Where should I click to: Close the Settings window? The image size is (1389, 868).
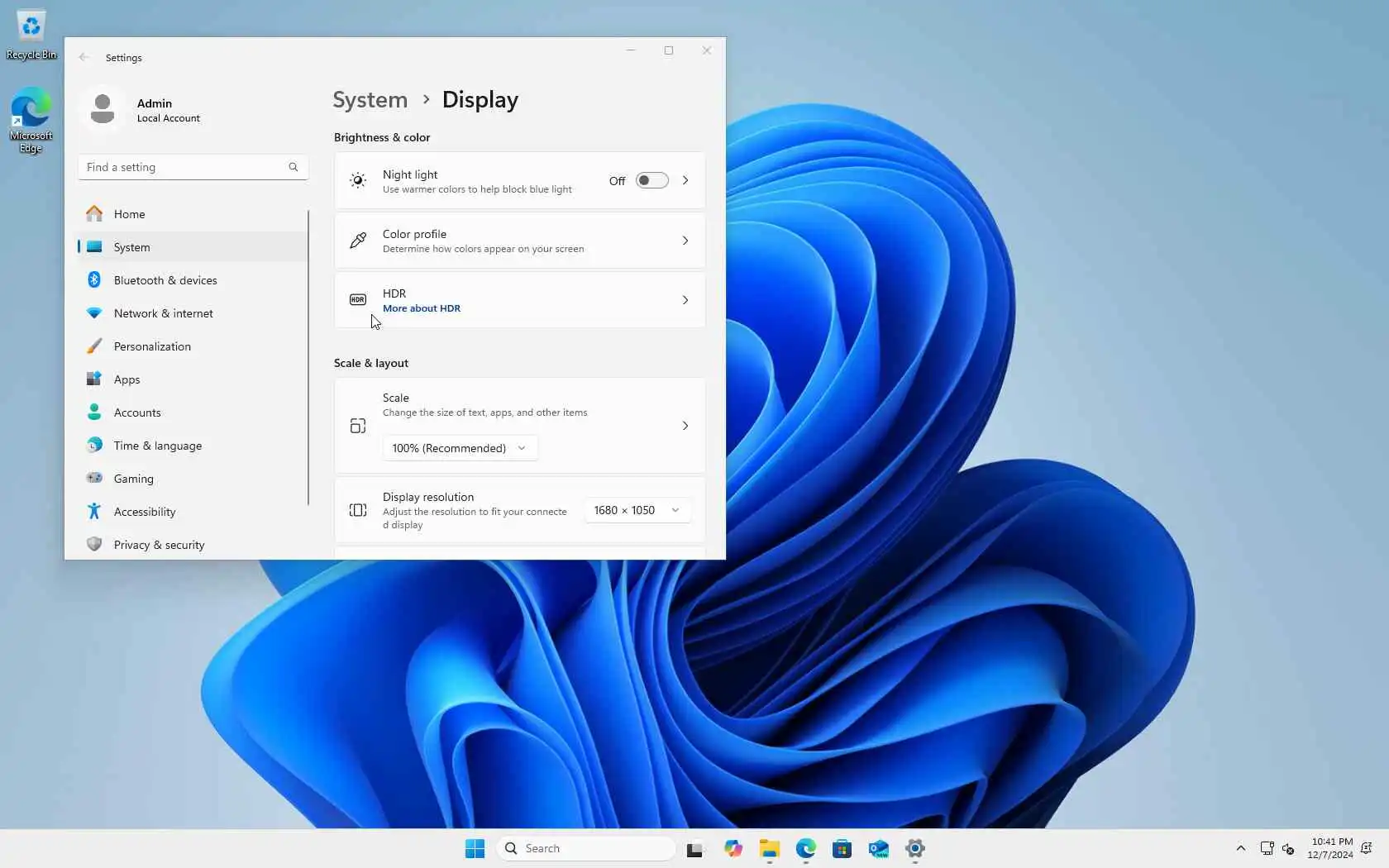point(707,50)
